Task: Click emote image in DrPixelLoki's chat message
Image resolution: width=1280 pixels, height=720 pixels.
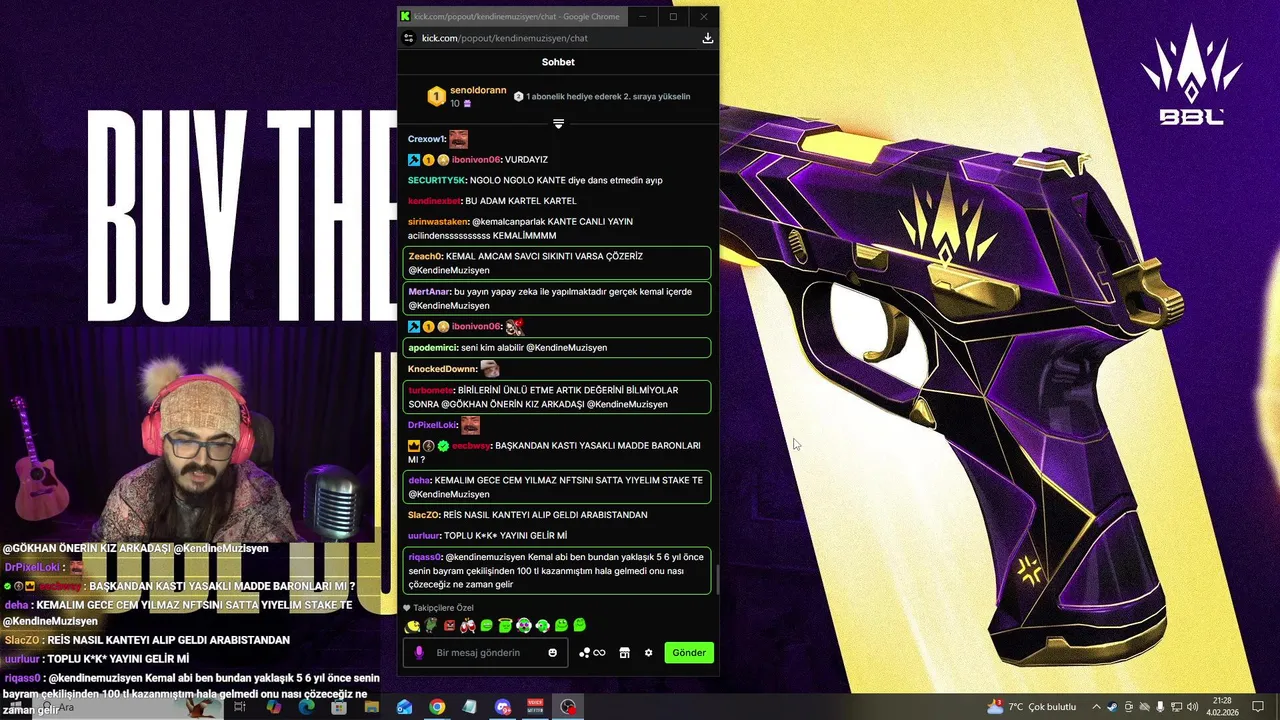Action: [x=470, y=425]
